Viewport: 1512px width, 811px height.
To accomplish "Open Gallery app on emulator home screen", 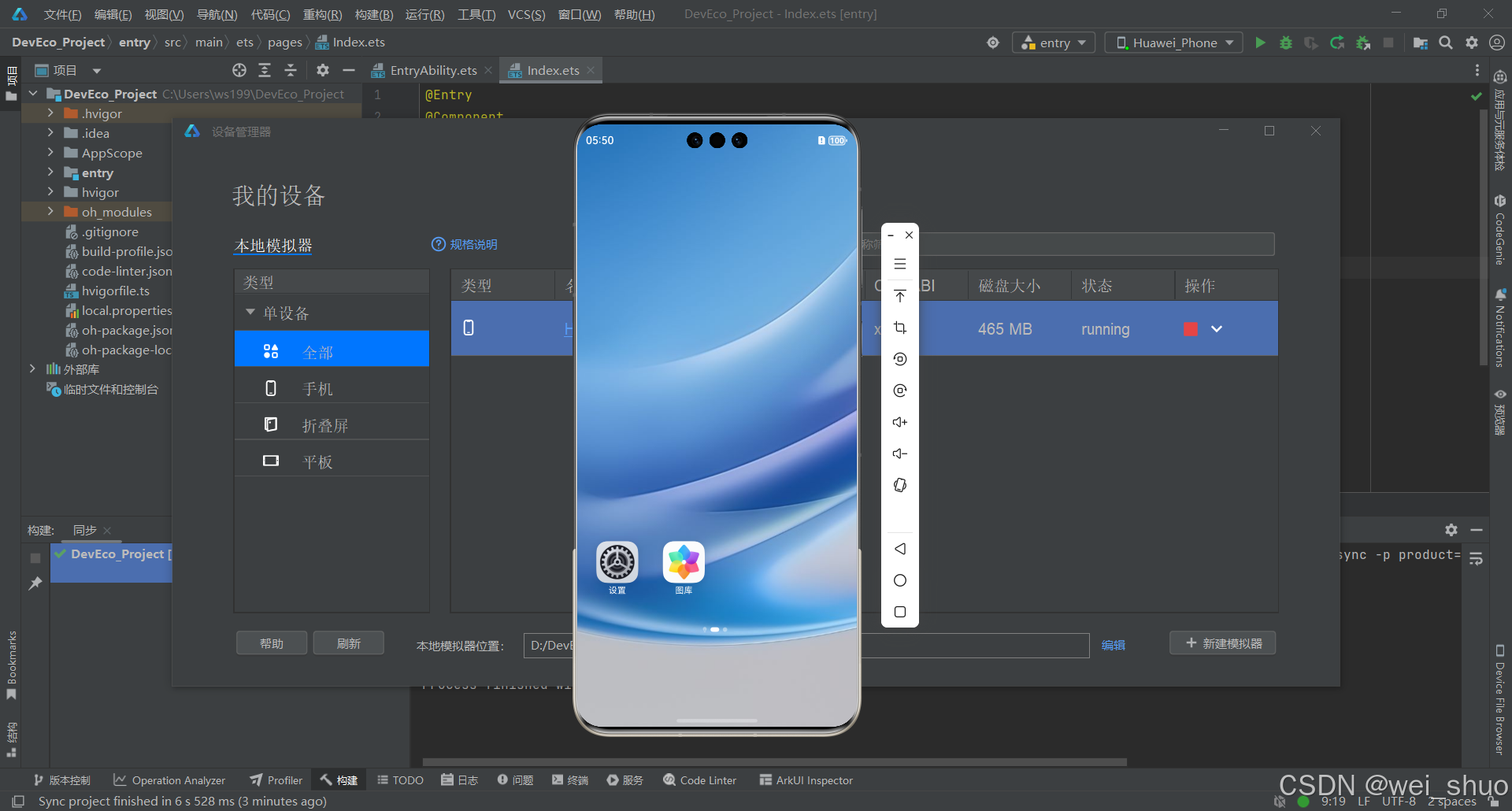I will (684, 563).
